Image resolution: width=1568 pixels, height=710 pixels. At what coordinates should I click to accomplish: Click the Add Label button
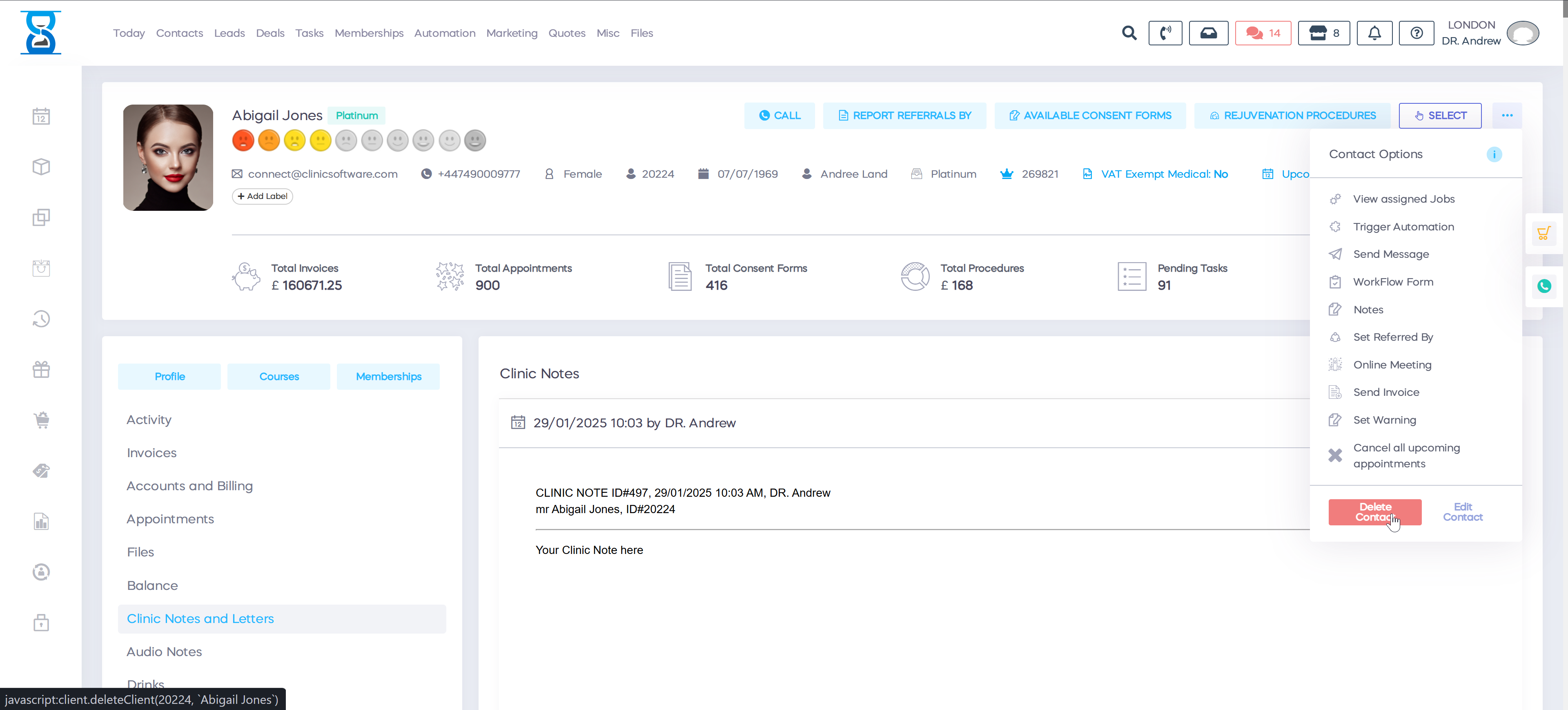pos(262,195)
